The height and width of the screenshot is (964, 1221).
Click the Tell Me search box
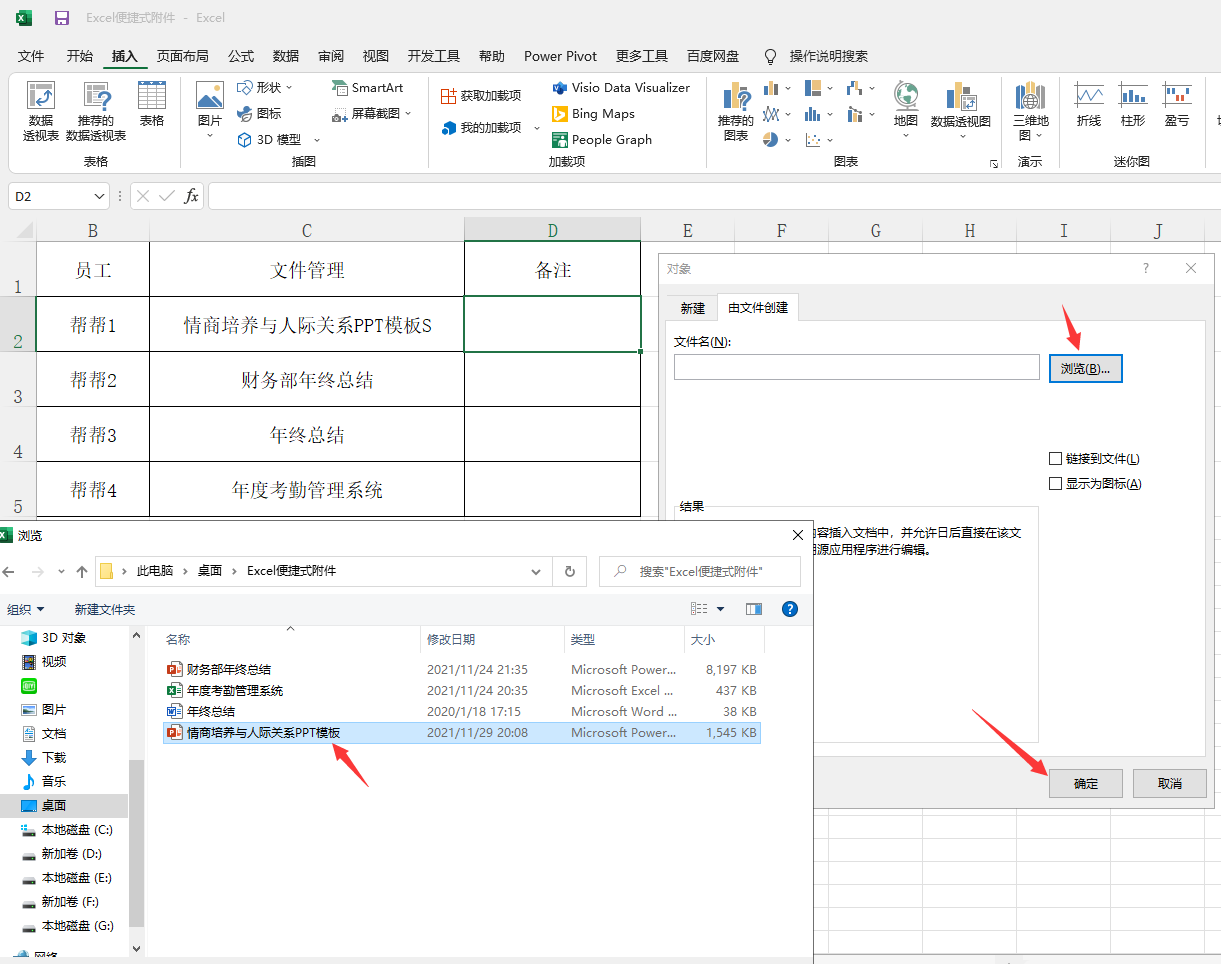point(829,56)
